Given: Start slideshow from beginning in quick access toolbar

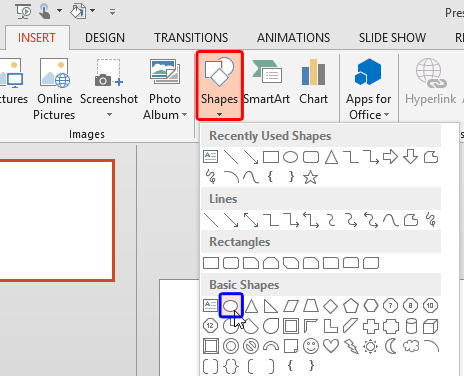Looking at the screenshot, I should point(23,11).
